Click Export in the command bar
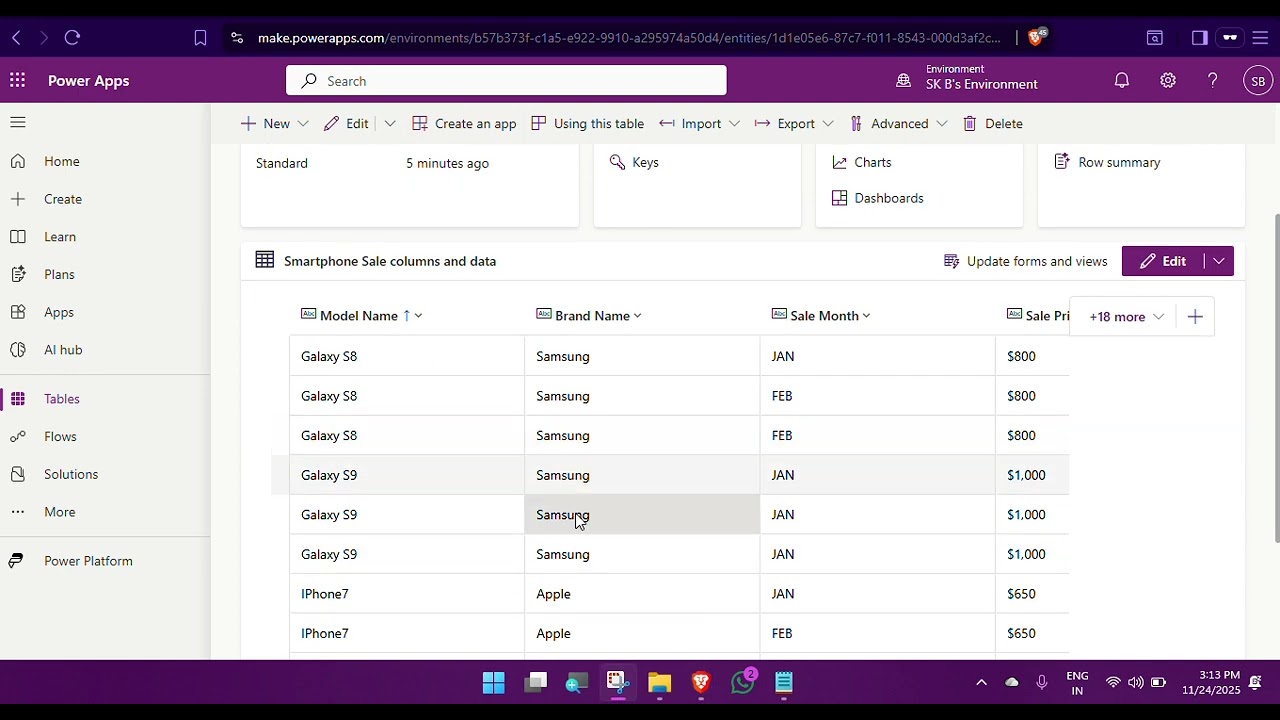The width and height of the screenshot is (1280, 720). tap(785, 124)
